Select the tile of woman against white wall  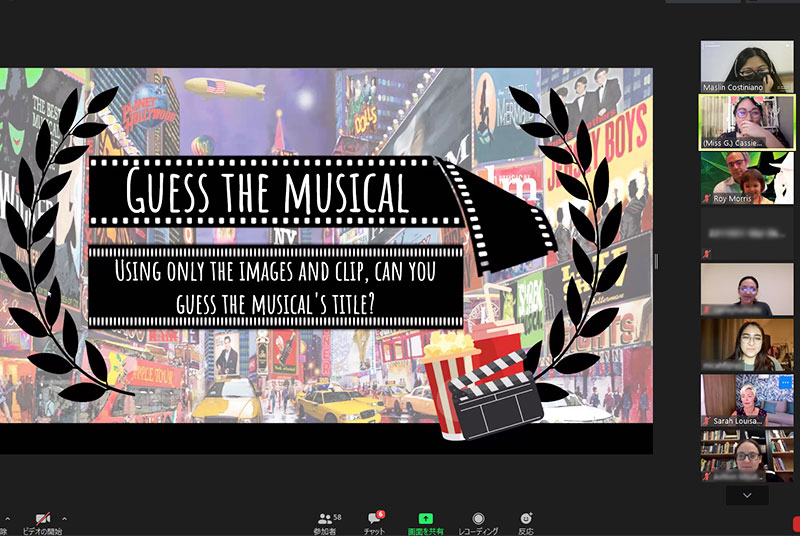pos(747,289)
